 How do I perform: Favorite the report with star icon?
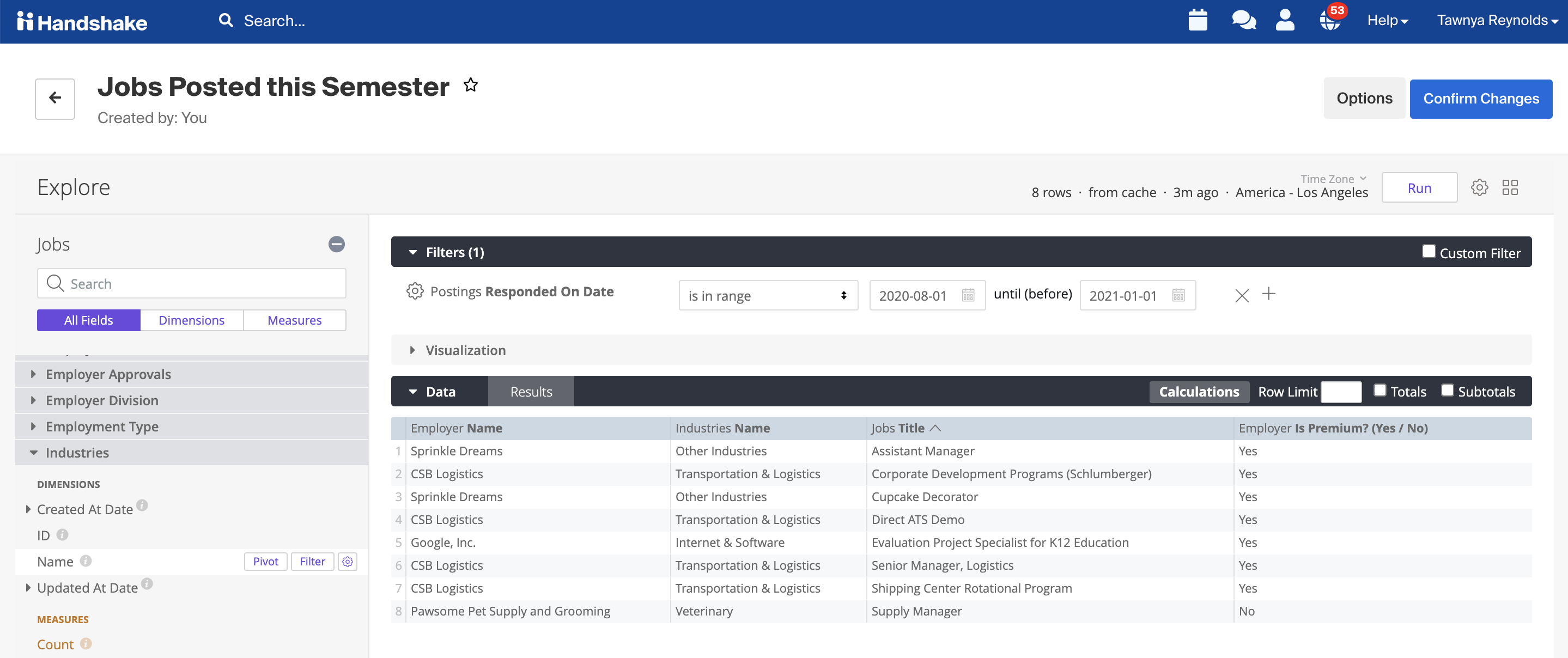tap(471, 85)
